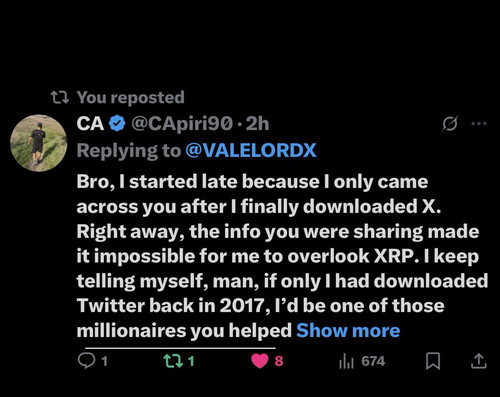
Task: Open the 2h timestamp permalink
Action: tap(257, 124)
